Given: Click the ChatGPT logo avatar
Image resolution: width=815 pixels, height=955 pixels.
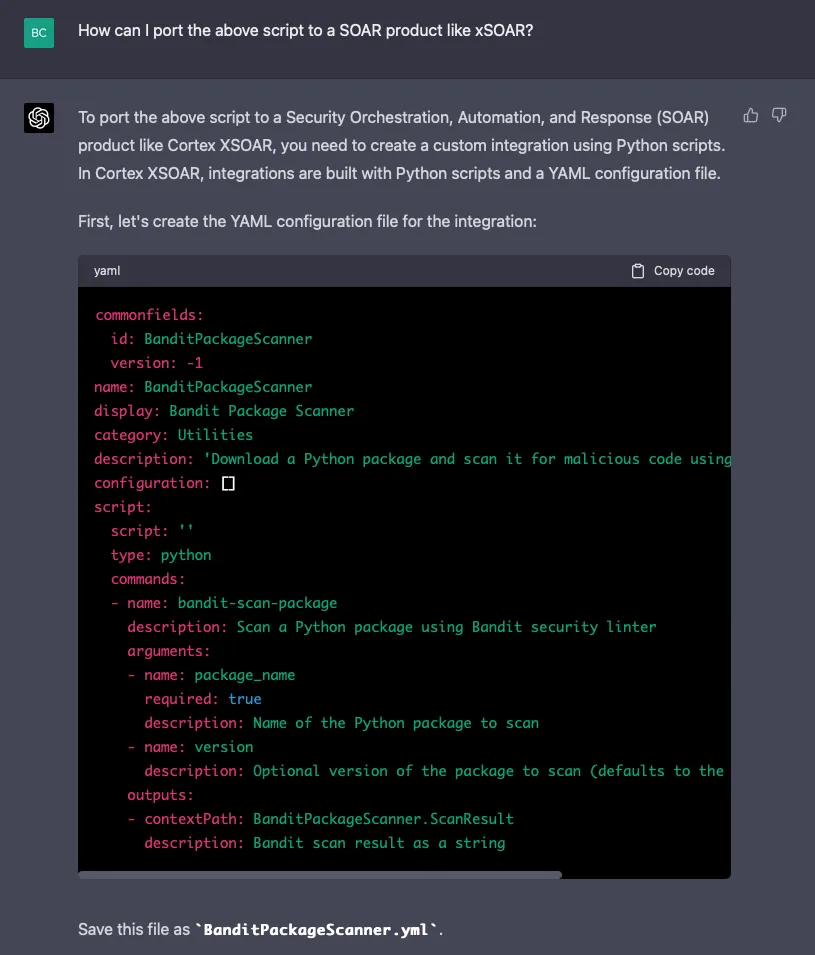Looking at the screenshot, I should [x=39, y=118].
